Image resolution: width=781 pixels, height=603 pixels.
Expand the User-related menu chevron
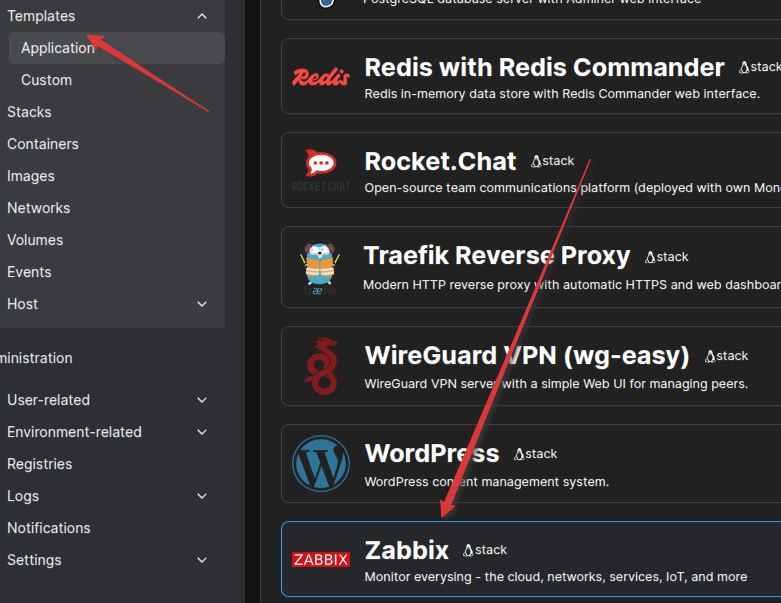tap(202, 400)
